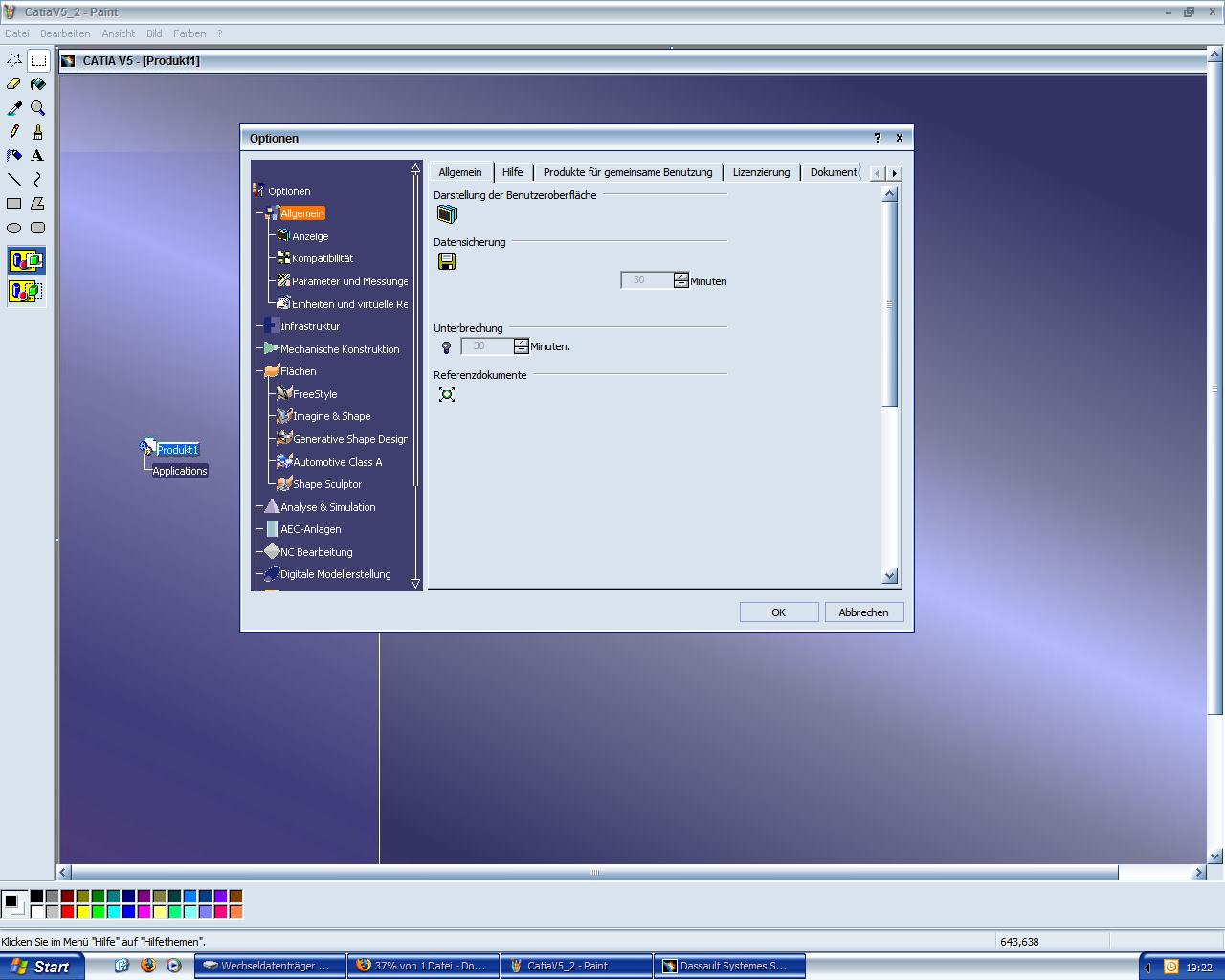Open the Farben menu
Screen dimensions: 1225x980
tap(189, 33)
